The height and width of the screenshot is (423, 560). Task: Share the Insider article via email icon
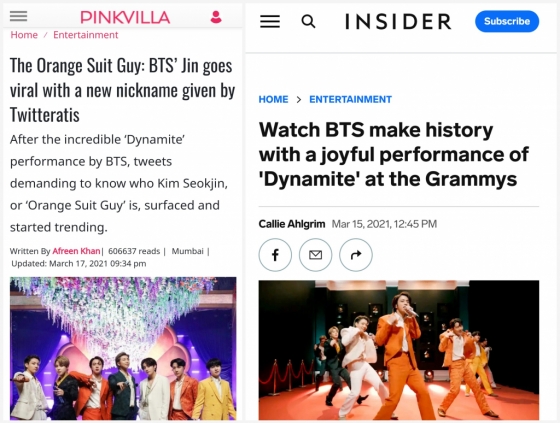pyautogui.click(x=315, y=255)
